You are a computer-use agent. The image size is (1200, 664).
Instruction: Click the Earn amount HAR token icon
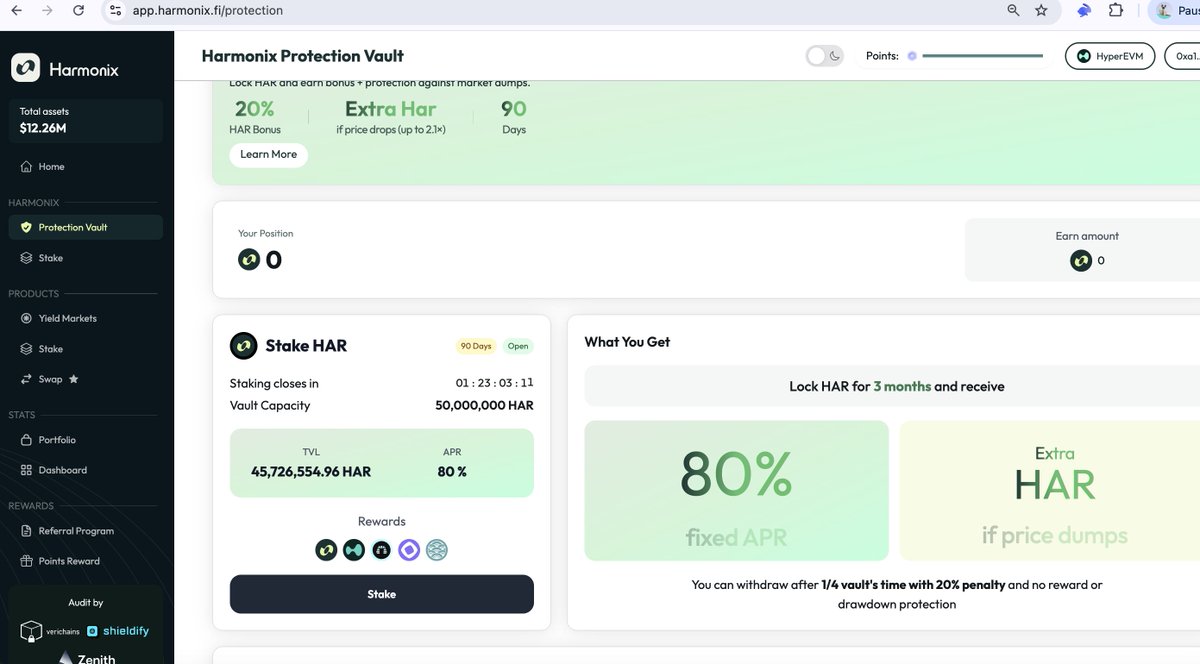pyautogui.click(x=1081, y=261)
